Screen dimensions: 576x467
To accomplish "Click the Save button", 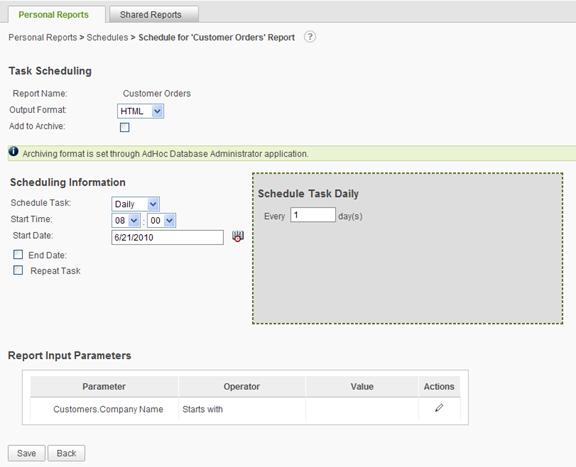I will click(26, 453).
